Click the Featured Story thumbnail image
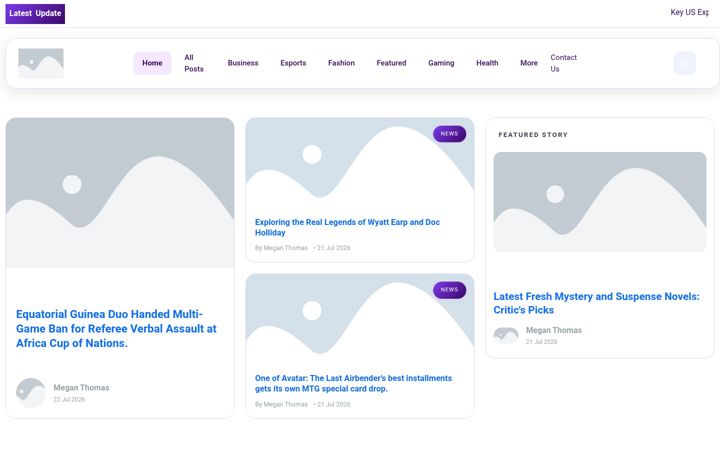The width and height of the screenshot is (720, 450). point(600,202)
